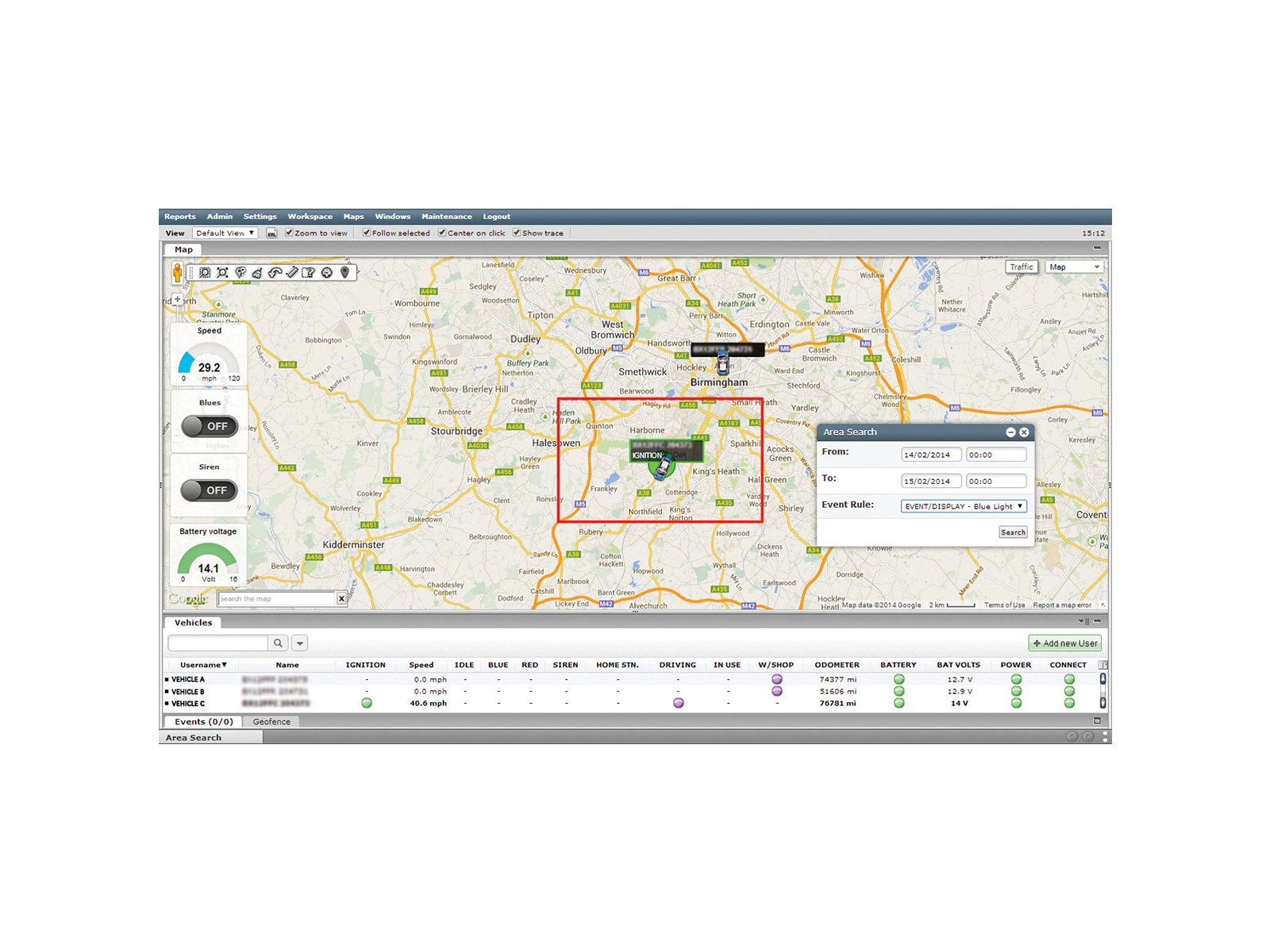Select the ruler measure tool on map toolbar
The image size is (1270, 952).
click(292, 273)
